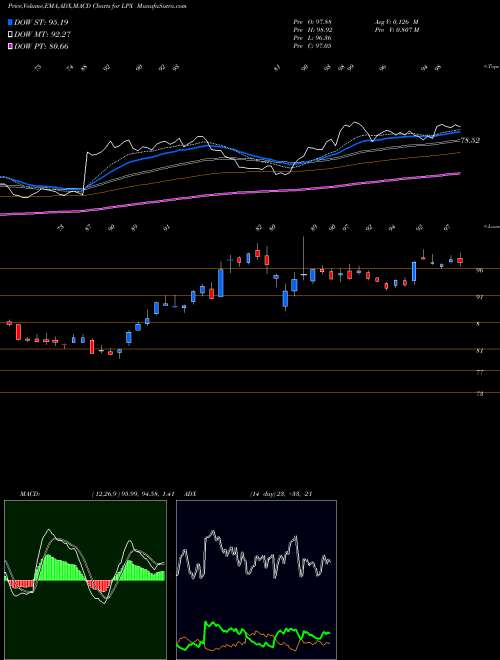Select the 'DOW ST: 95.19' legend label
The width and height of the screenshot is (500, 660).
41,22
